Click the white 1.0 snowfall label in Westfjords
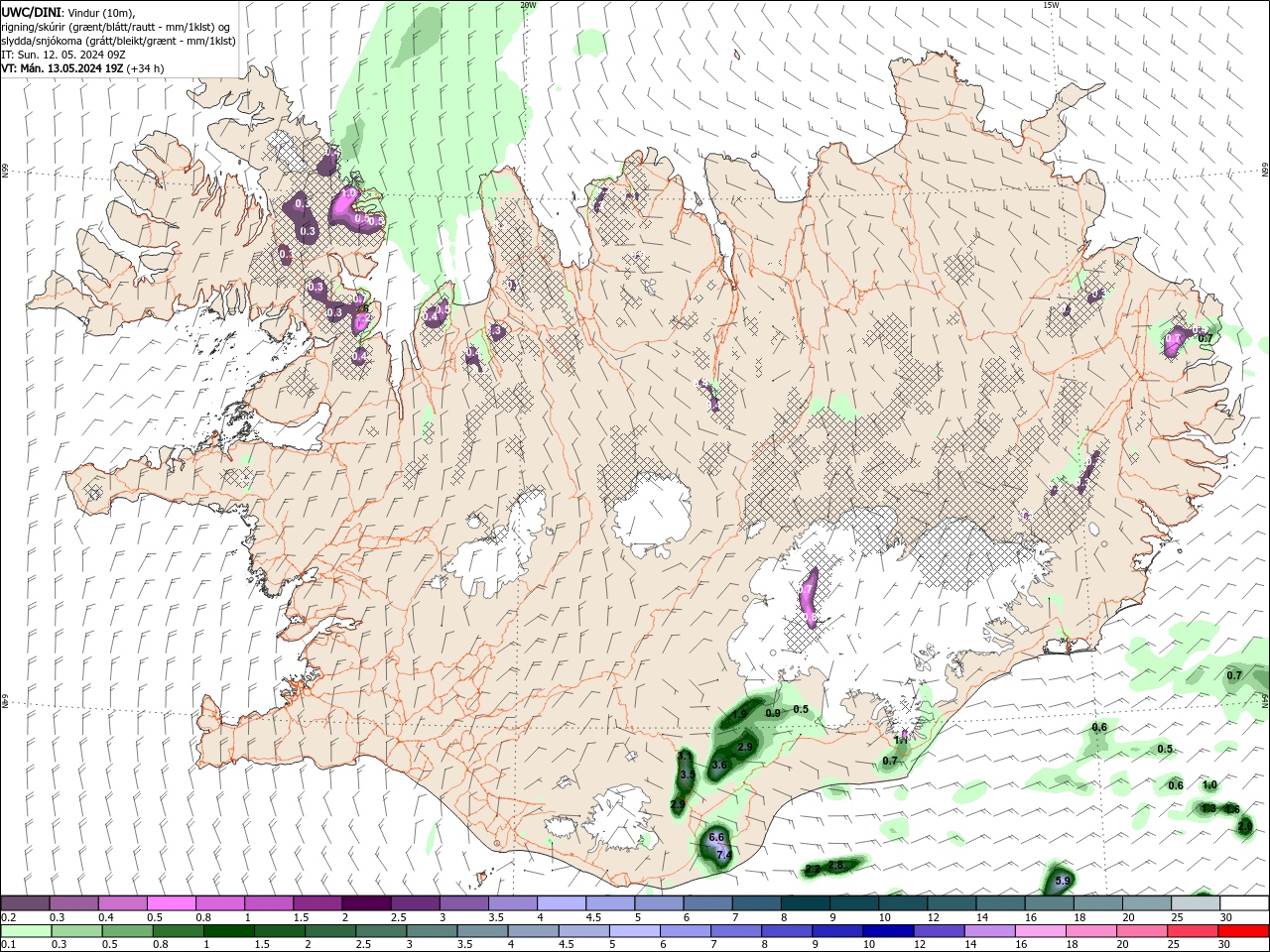The width and height of the screenshot is (1270, 952). (349, 192)
